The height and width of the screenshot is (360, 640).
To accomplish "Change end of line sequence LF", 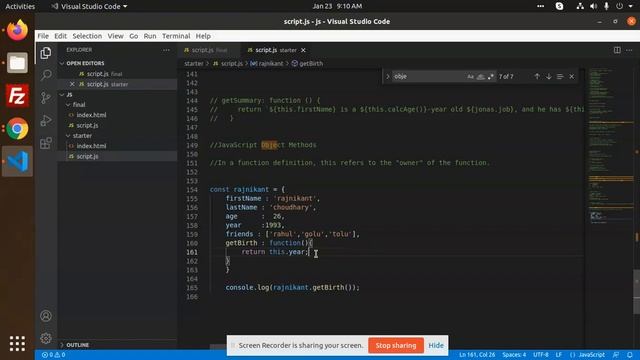I will [558, 355].
